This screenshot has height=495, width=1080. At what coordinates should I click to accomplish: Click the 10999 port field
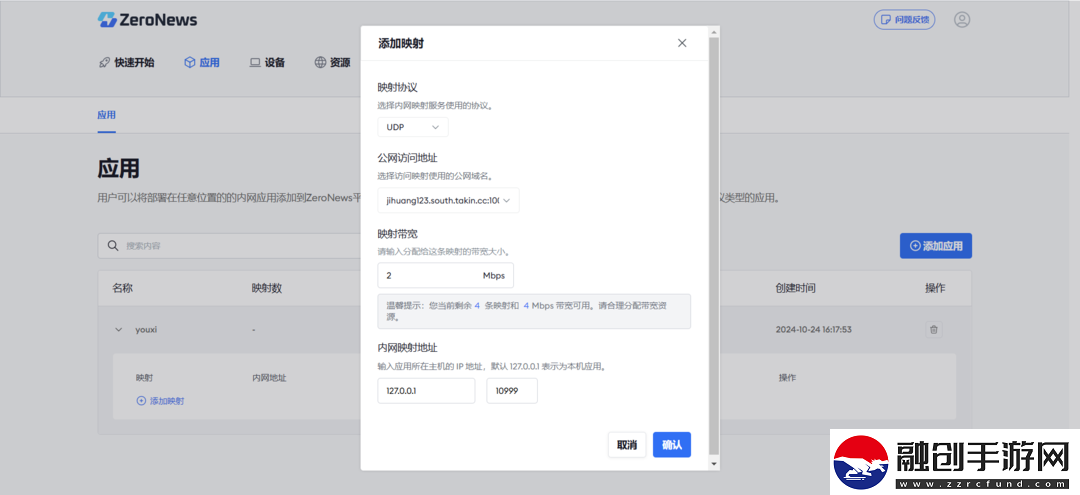click(x=512, y=390)
